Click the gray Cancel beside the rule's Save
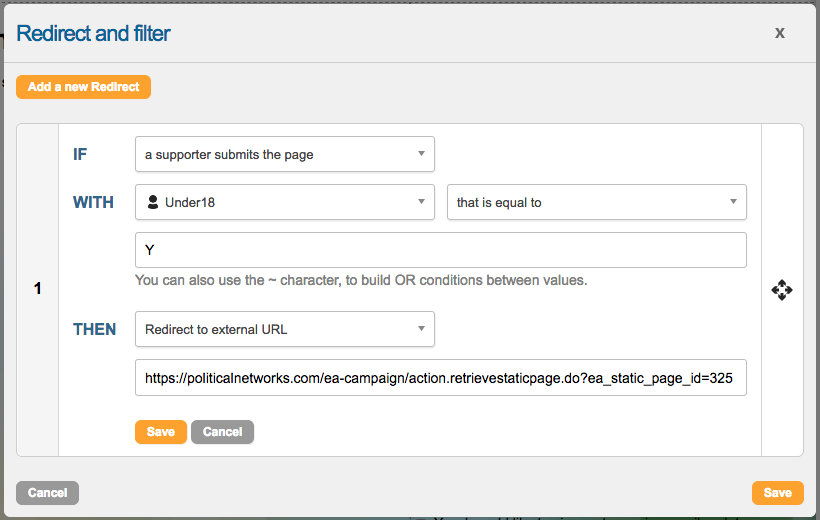The width and height of the screenshot is (820, 520). (222, 432)
